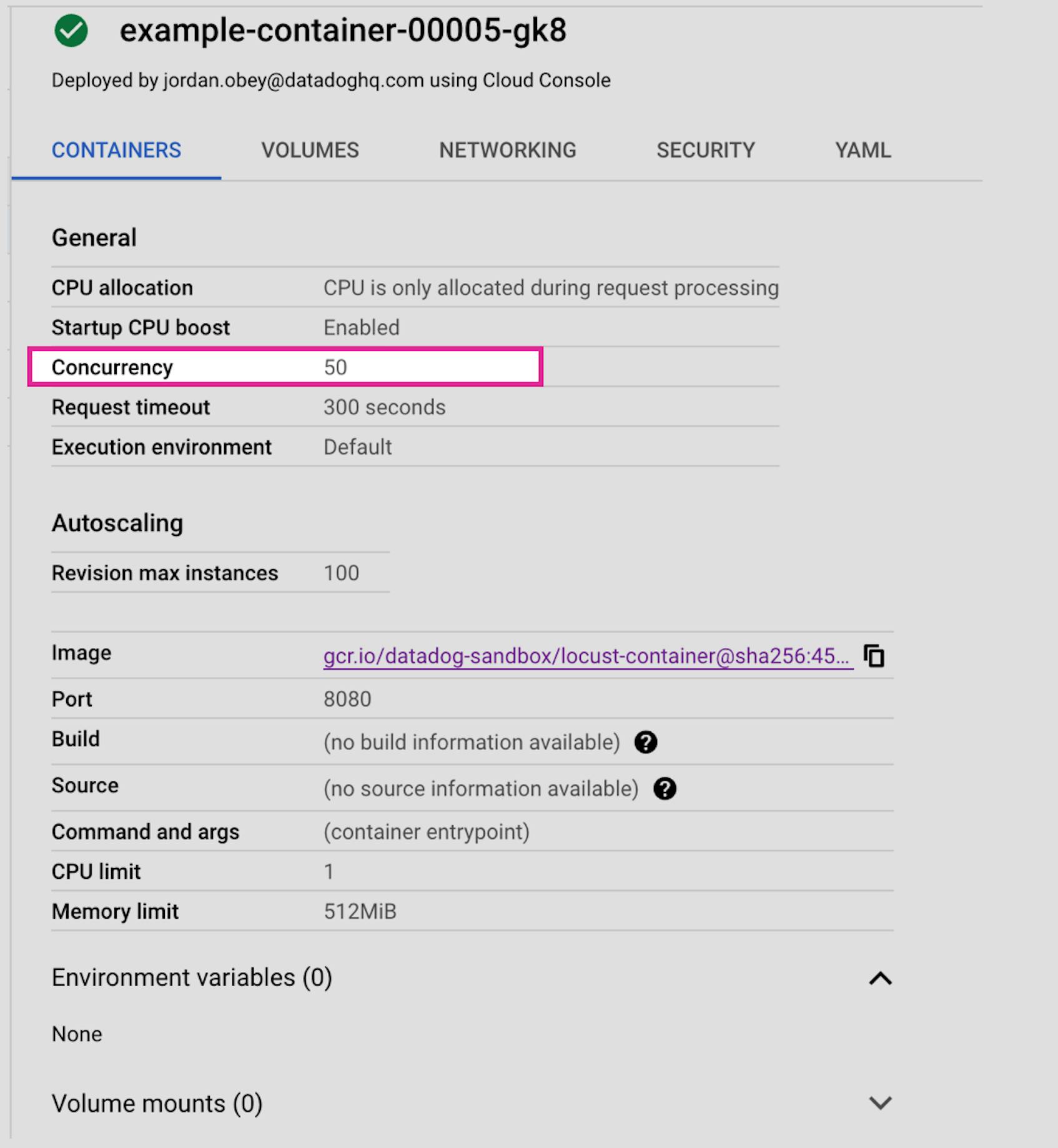Click the Startup CPU boost Enabled value

pos(361,327)
